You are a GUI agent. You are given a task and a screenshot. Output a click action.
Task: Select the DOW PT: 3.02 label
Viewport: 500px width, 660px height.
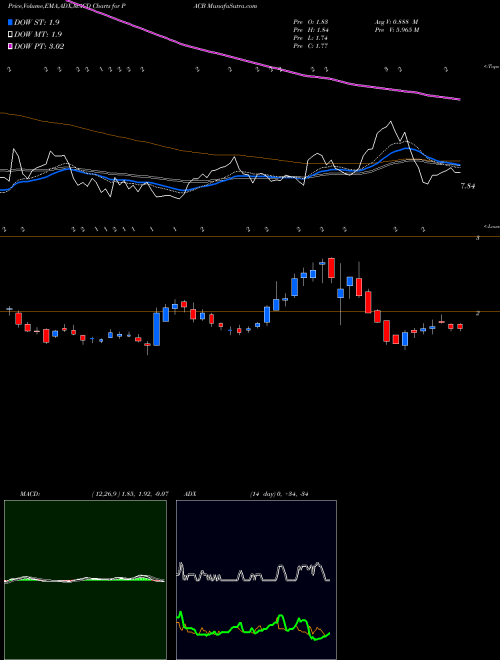coord(39,47)
